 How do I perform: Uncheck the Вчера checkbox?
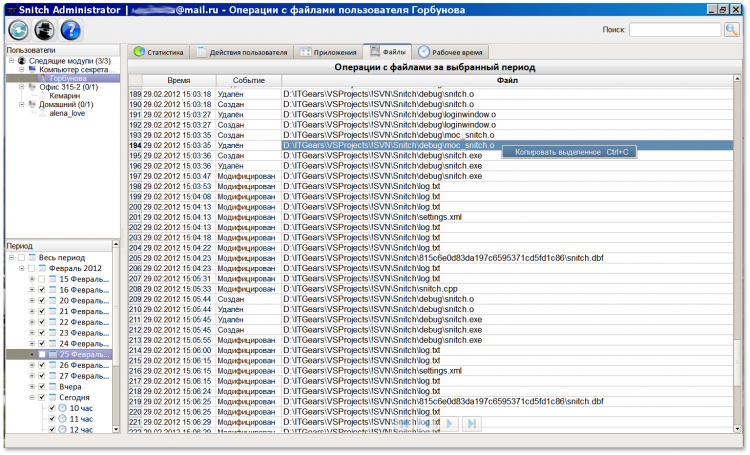pyautogui.click(x=42, y=387)
